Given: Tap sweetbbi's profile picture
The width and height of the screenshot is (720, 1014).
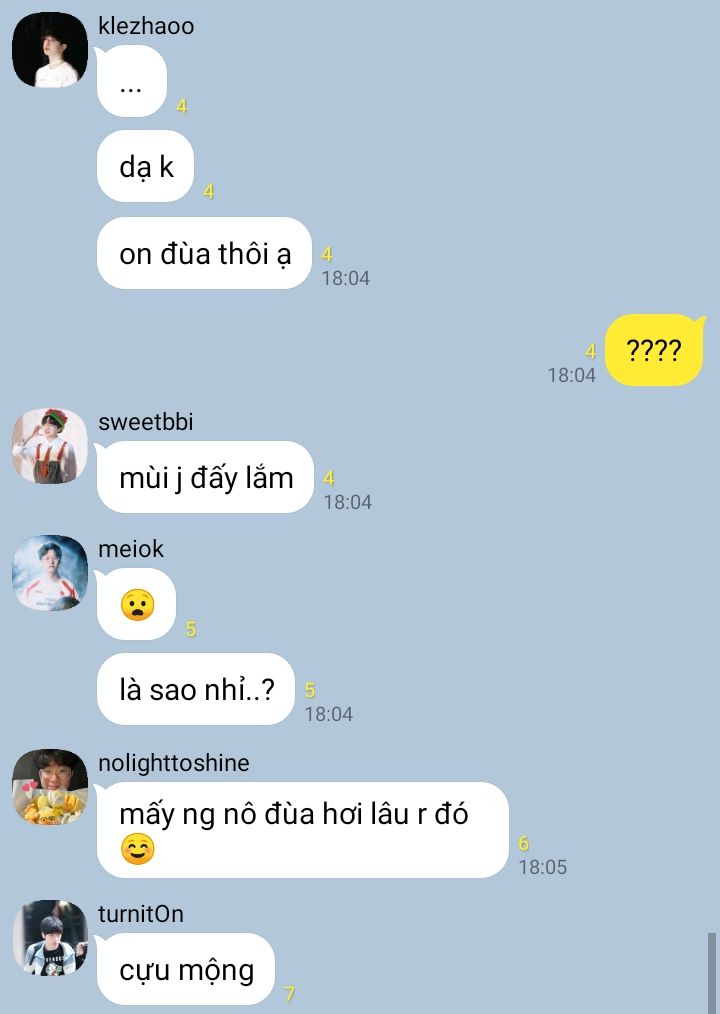Looking at the screenshot, I should pyautogui.click(x=50, y=446).
